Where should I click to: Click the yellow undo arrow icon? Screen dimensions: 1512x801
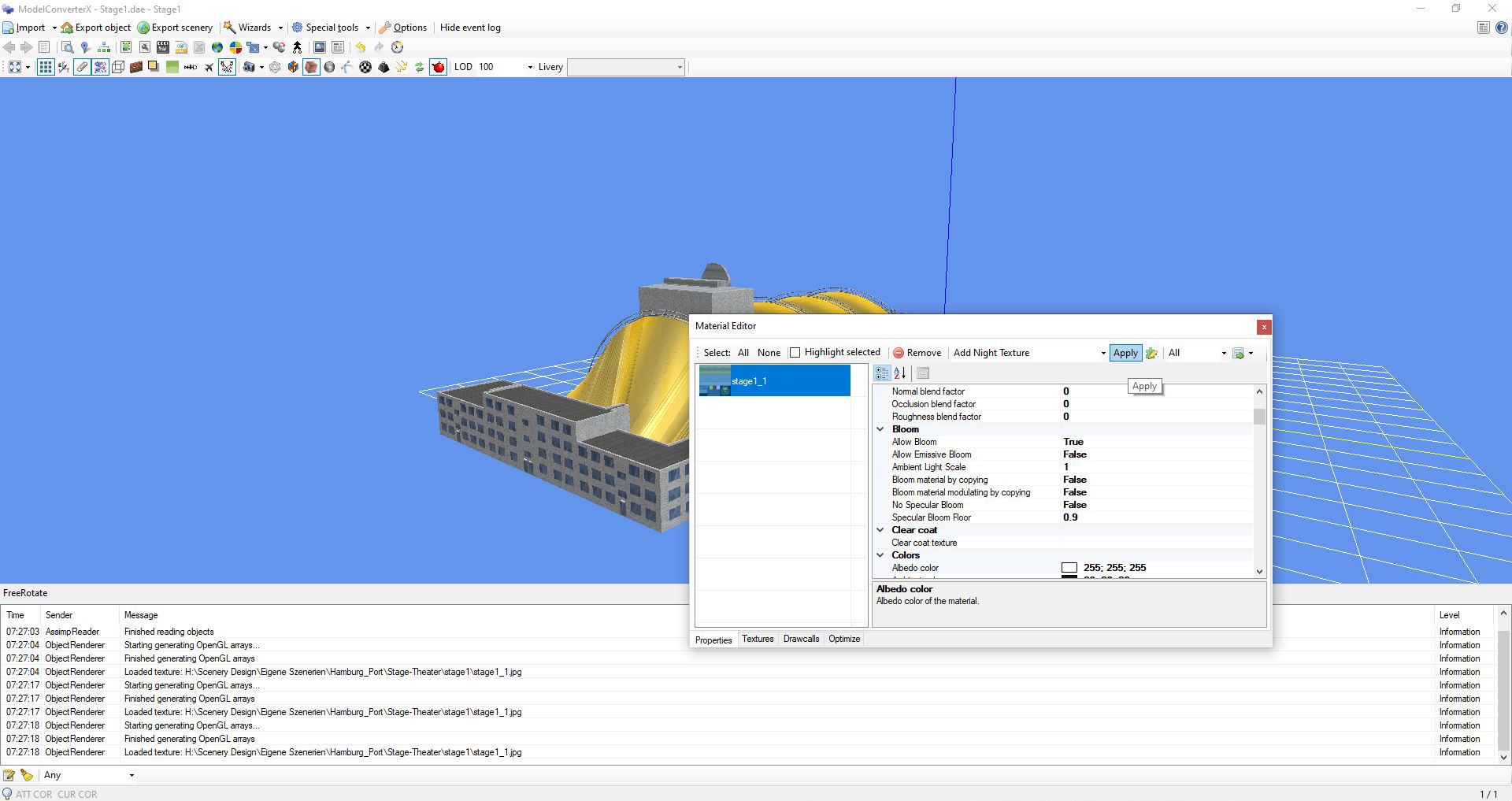(361, 47)
